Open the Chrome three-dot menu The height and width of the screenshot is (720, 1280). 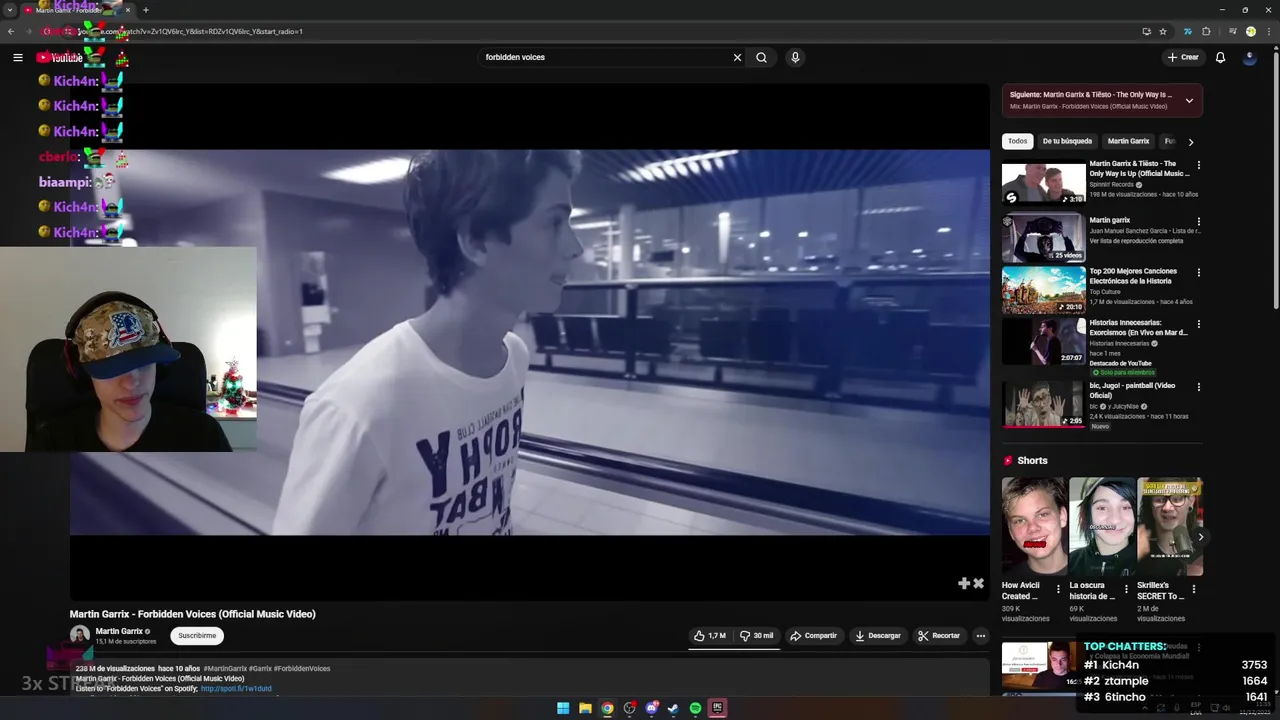[x=1267, y=31]
